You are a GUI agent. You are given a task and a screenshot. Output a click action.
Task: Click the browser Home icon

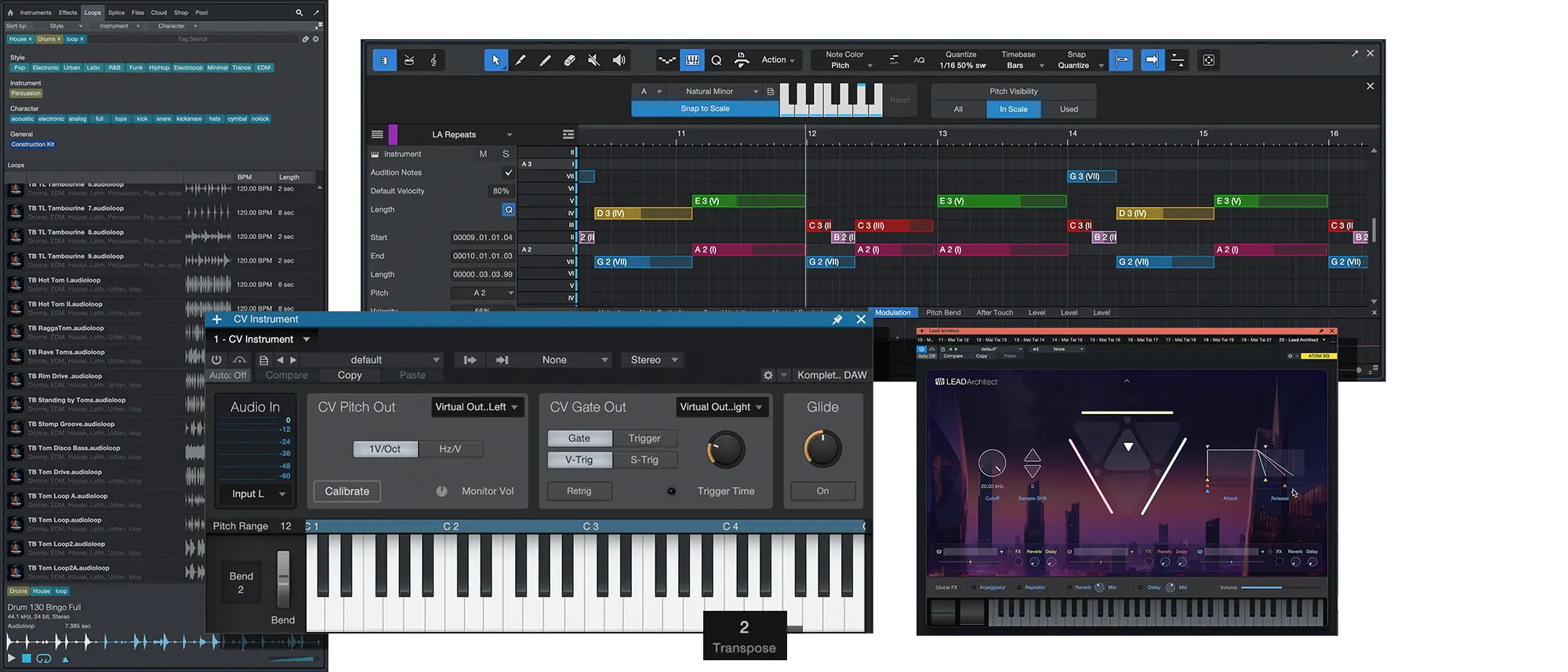pyautogui.click(x=10, y=13)
